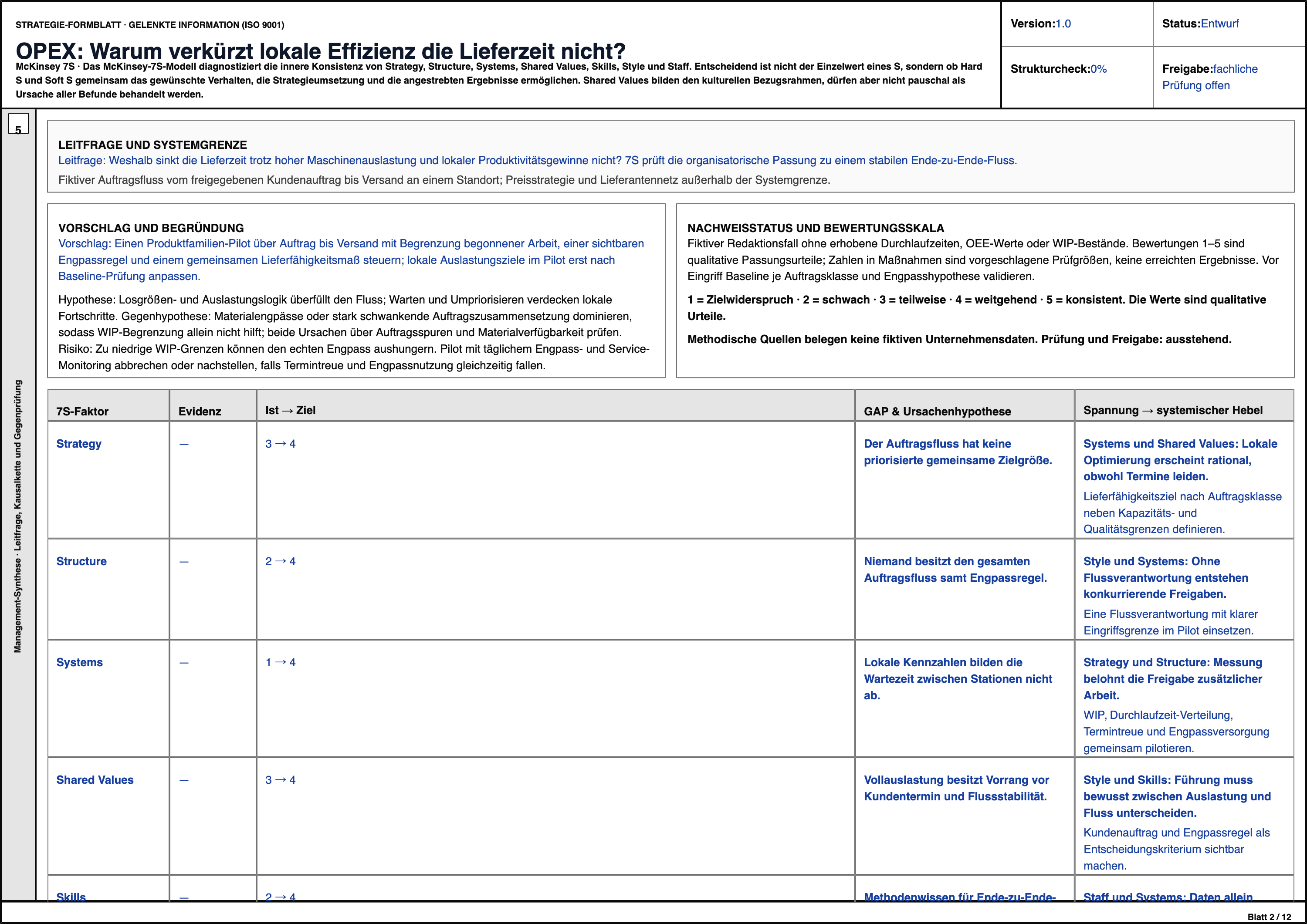Click the 'Blatt 2 / 12' page indicator
1307x924 pixels.
click(1270, 917)
